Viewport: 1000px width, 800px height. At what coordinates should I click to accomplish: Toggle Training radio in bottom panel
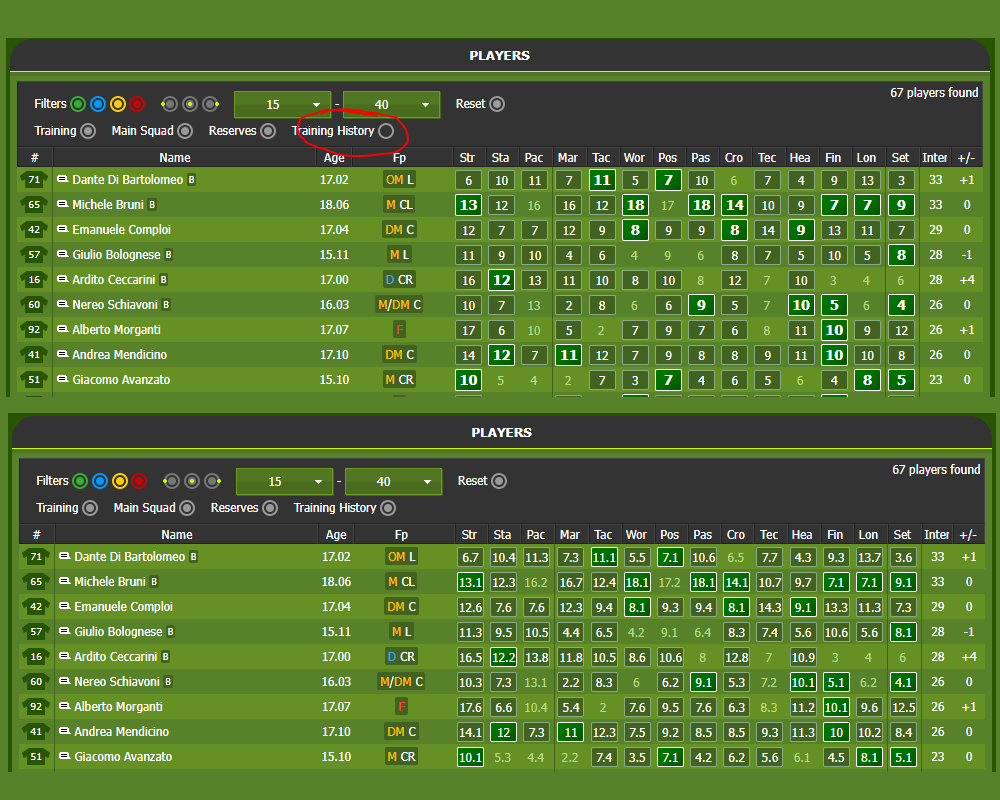[x=90, y=508]
